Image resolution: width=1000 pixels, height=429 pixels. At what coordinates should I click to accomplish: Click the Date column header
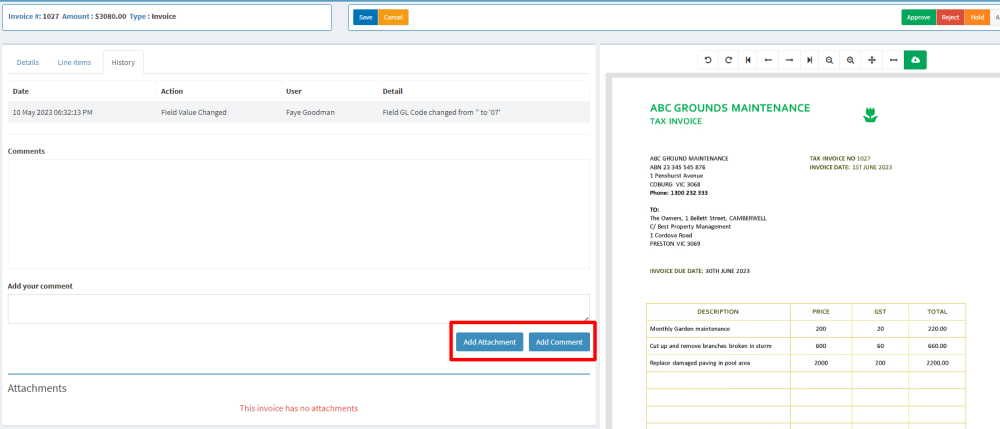coord(82,91)
